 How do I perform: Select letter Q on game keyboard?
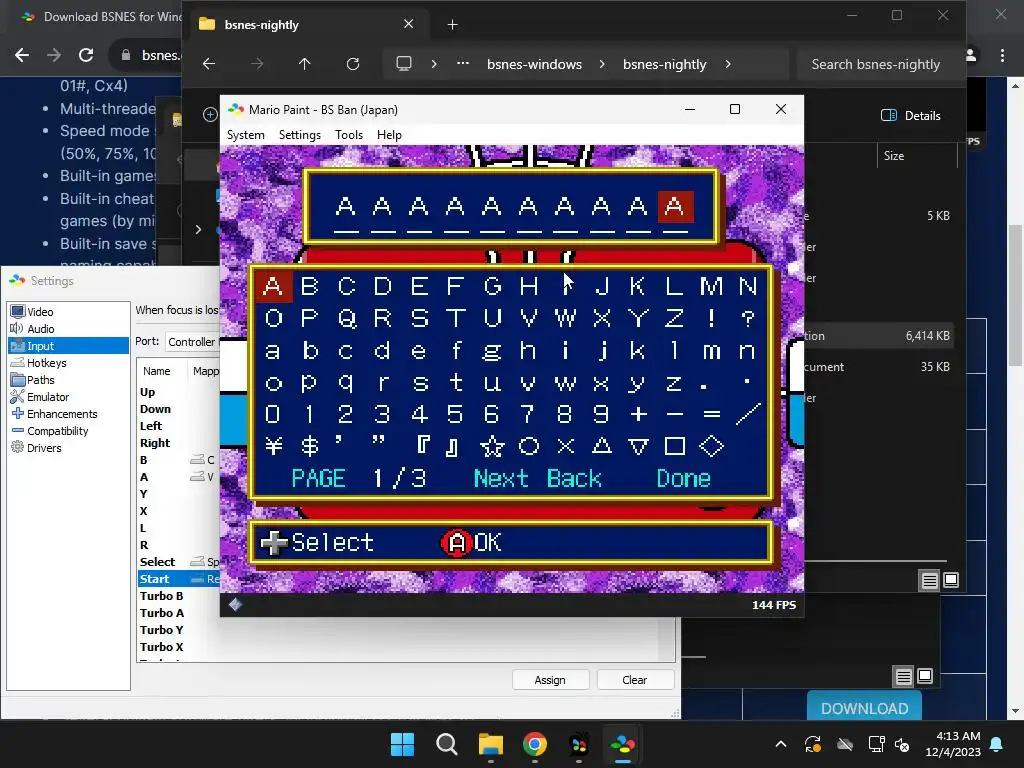pos(346,319)
